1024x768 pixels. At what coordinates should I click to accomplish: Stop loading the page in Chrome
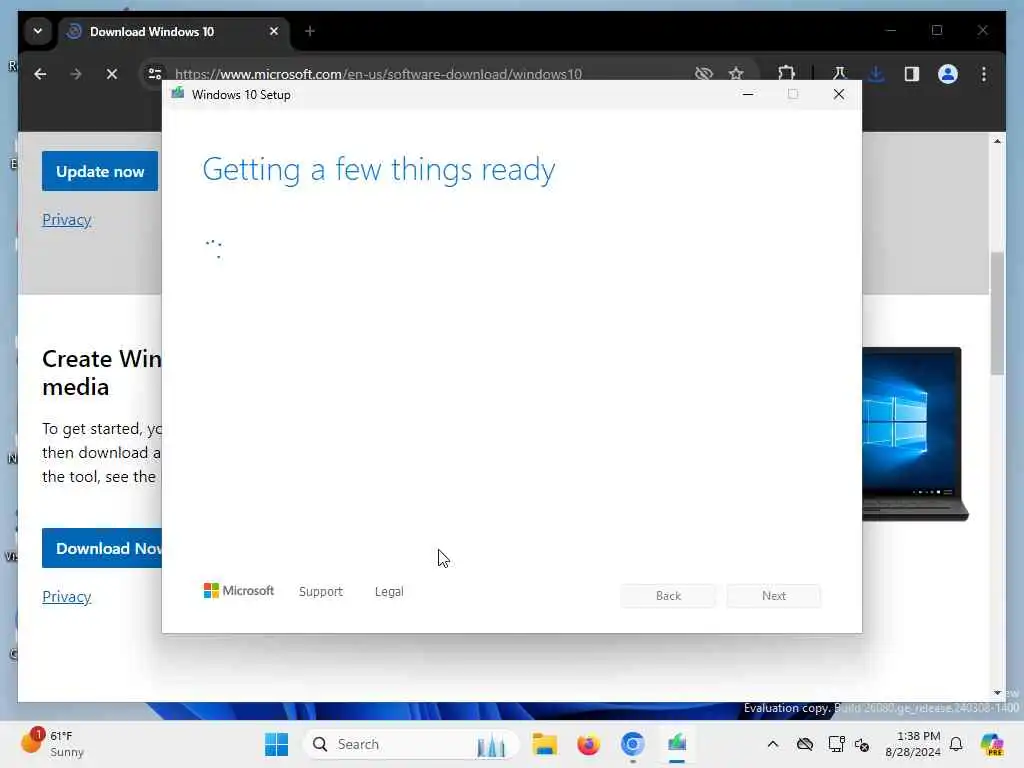(112, 74)
